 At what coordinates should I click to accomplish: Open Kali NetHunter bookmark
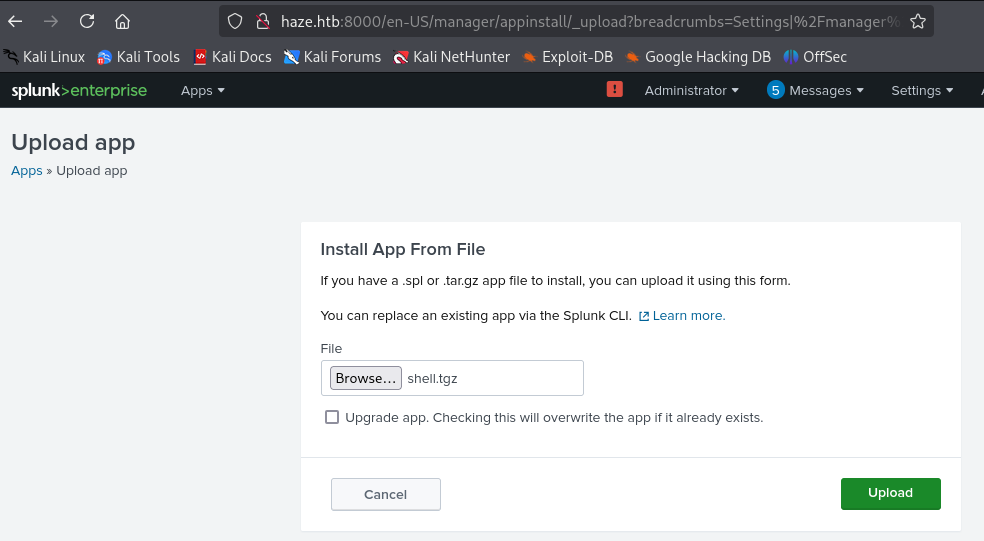coord(451,57)
